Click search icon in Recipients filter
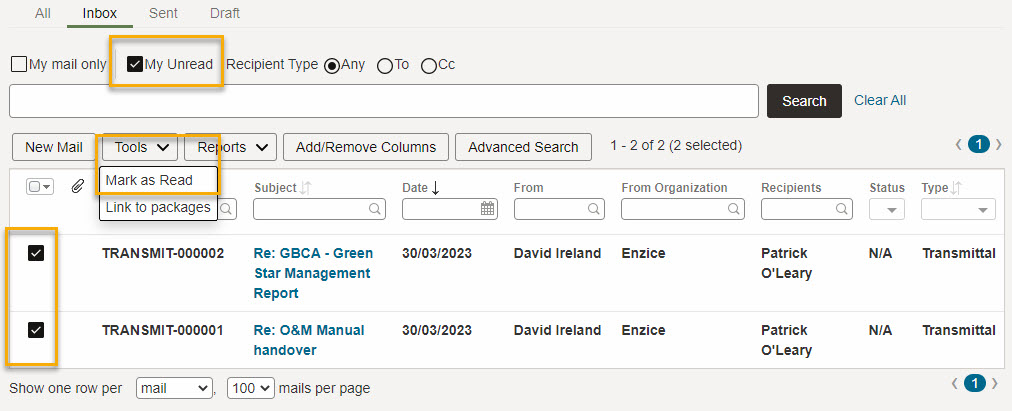 coord(841,209)
